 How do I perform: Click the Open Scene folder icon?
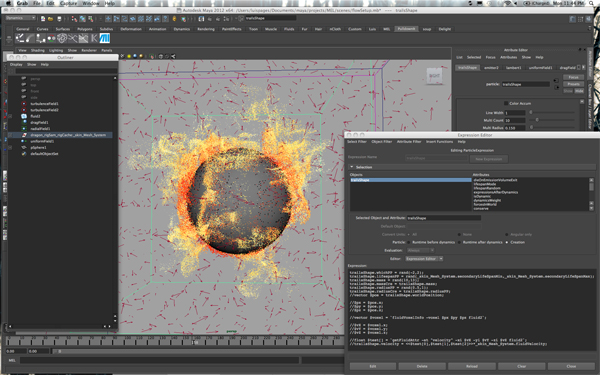pyautogui.click(x=51, y=18)
